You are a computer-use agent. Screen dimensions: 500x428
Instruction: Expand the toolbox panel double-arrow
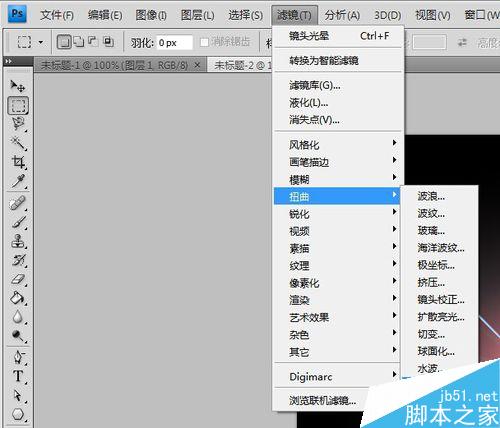click(8, 61)
